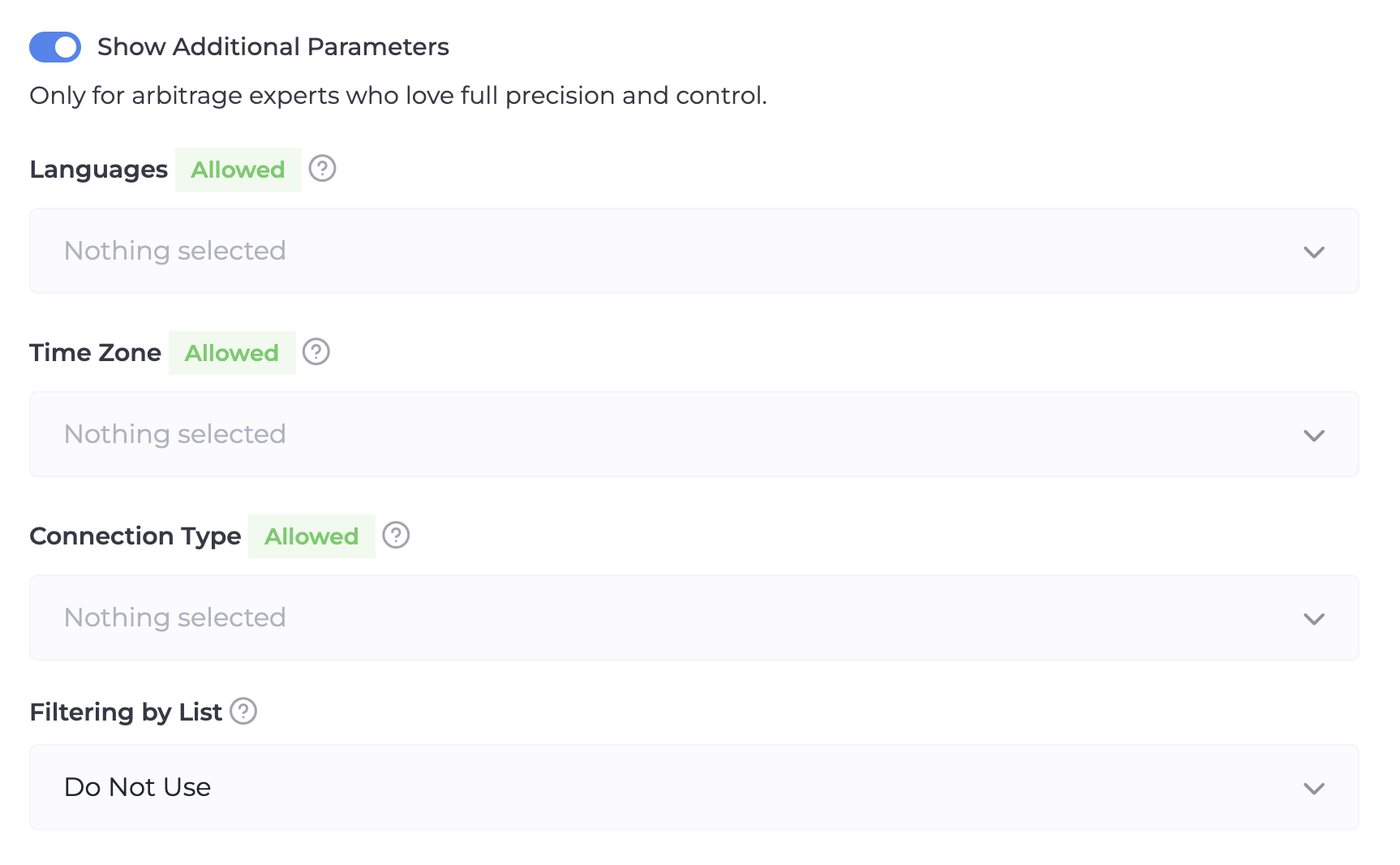Switch the Connection Type Allowed badge
Screen dimensions: 1400x865
tap(311, 536)
